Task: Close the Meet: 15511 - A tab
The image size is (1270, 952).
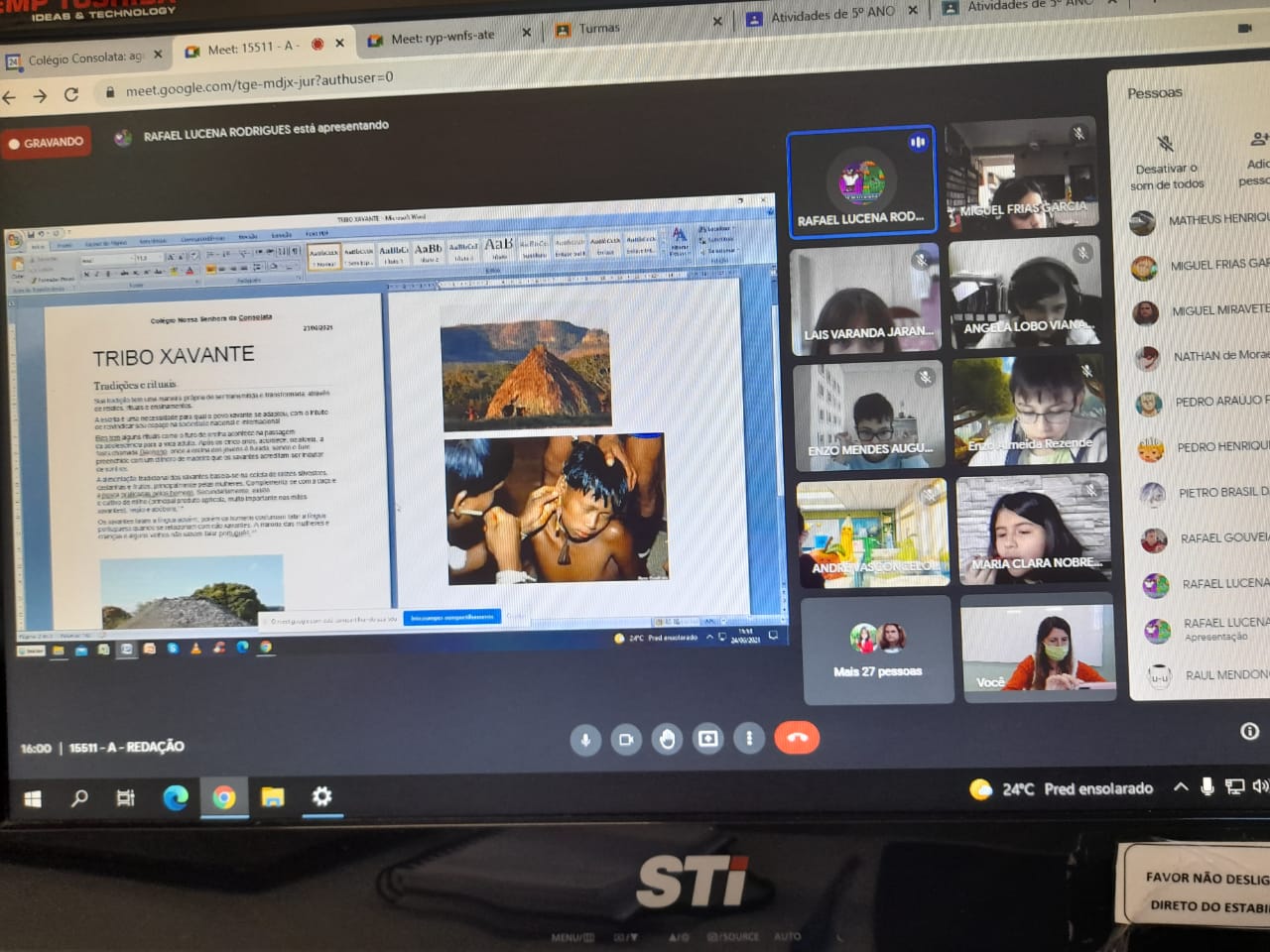Action: click(339, 43)
